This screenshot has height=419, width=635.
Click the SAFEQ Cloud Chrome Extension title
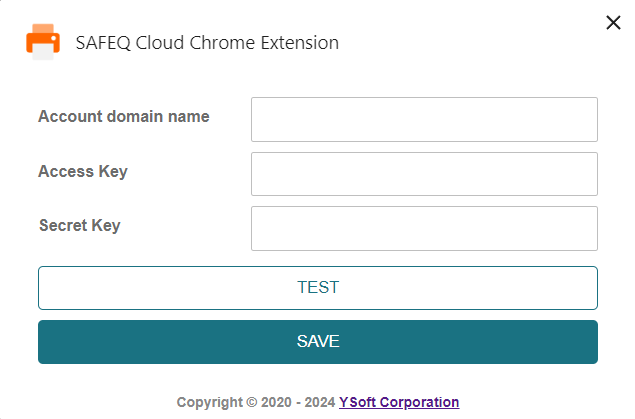click(207, 43)
